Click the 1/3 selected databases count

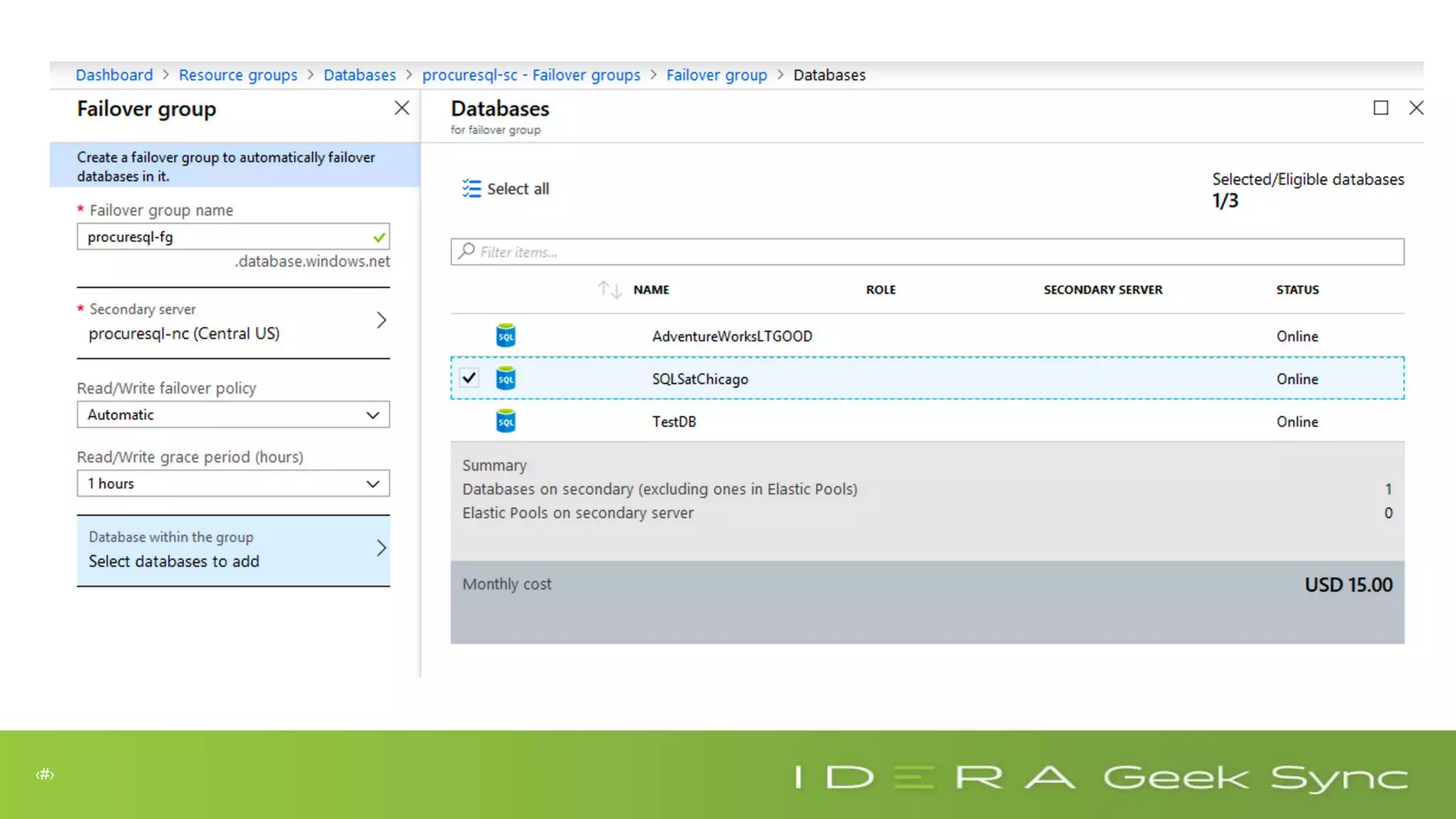pyautogui.click(x=1225, y=200)
